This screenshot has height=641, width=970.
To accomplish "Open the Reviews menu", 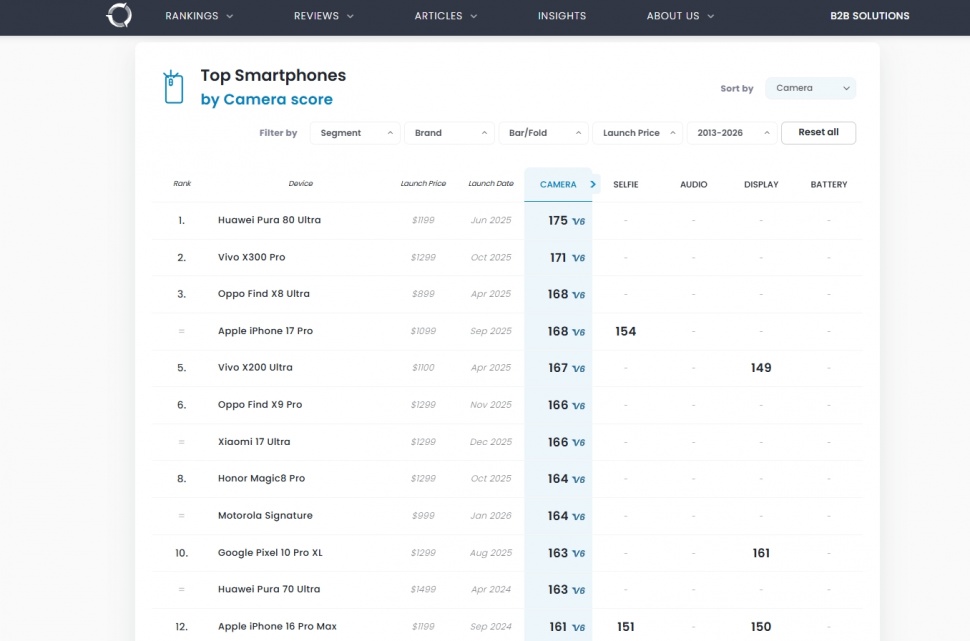I will [323, 16].
